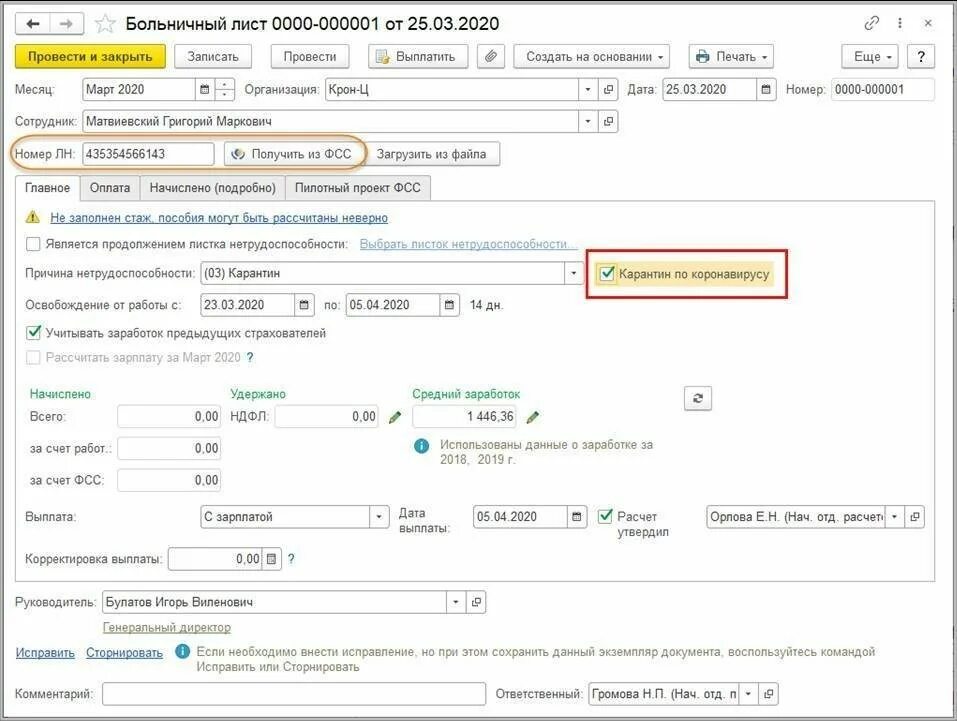Click the forward navigation arrow
957x721 pixels.
[66, 24]
